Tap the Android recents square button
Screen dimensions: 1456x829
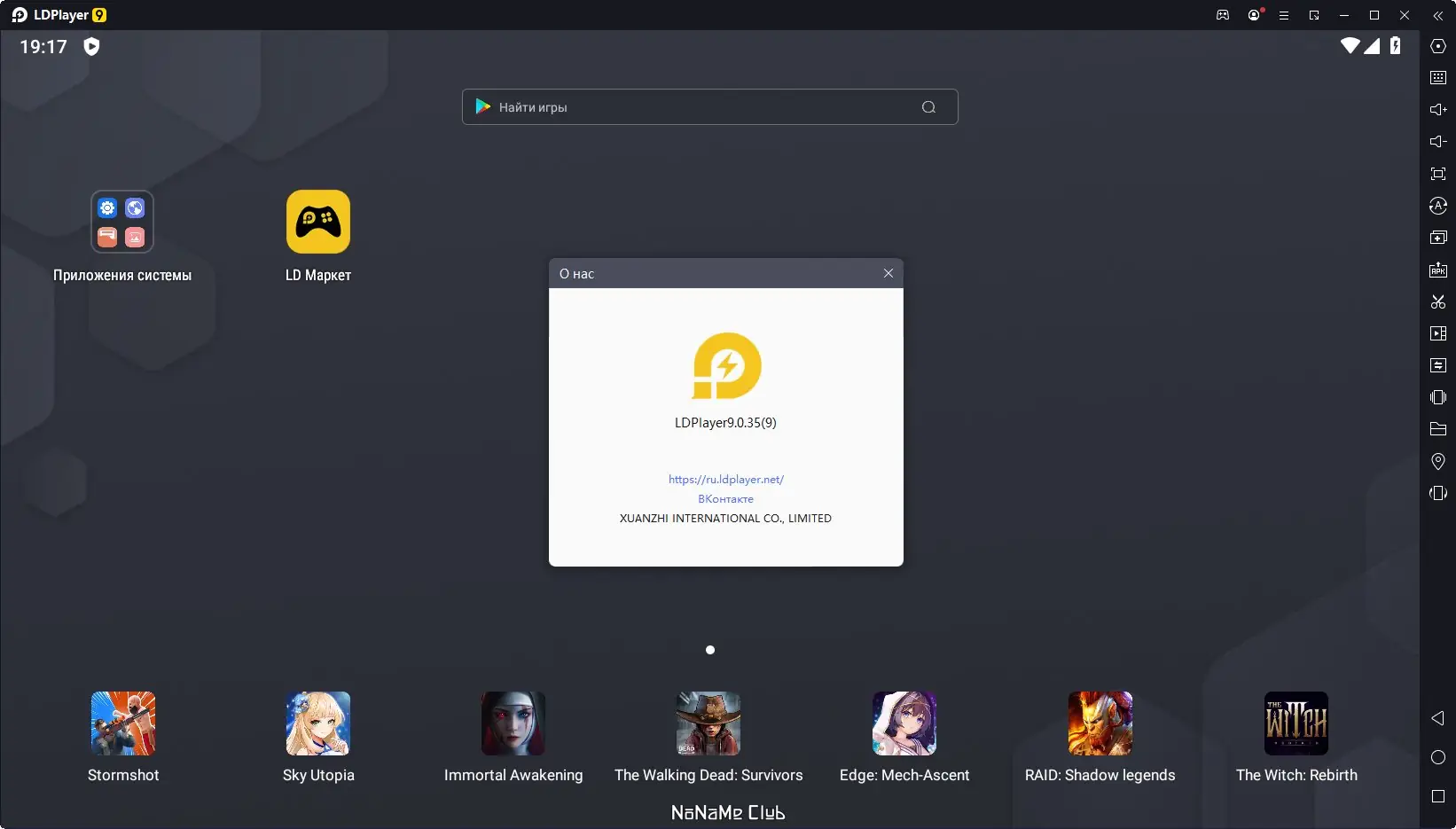[1438, 796]
